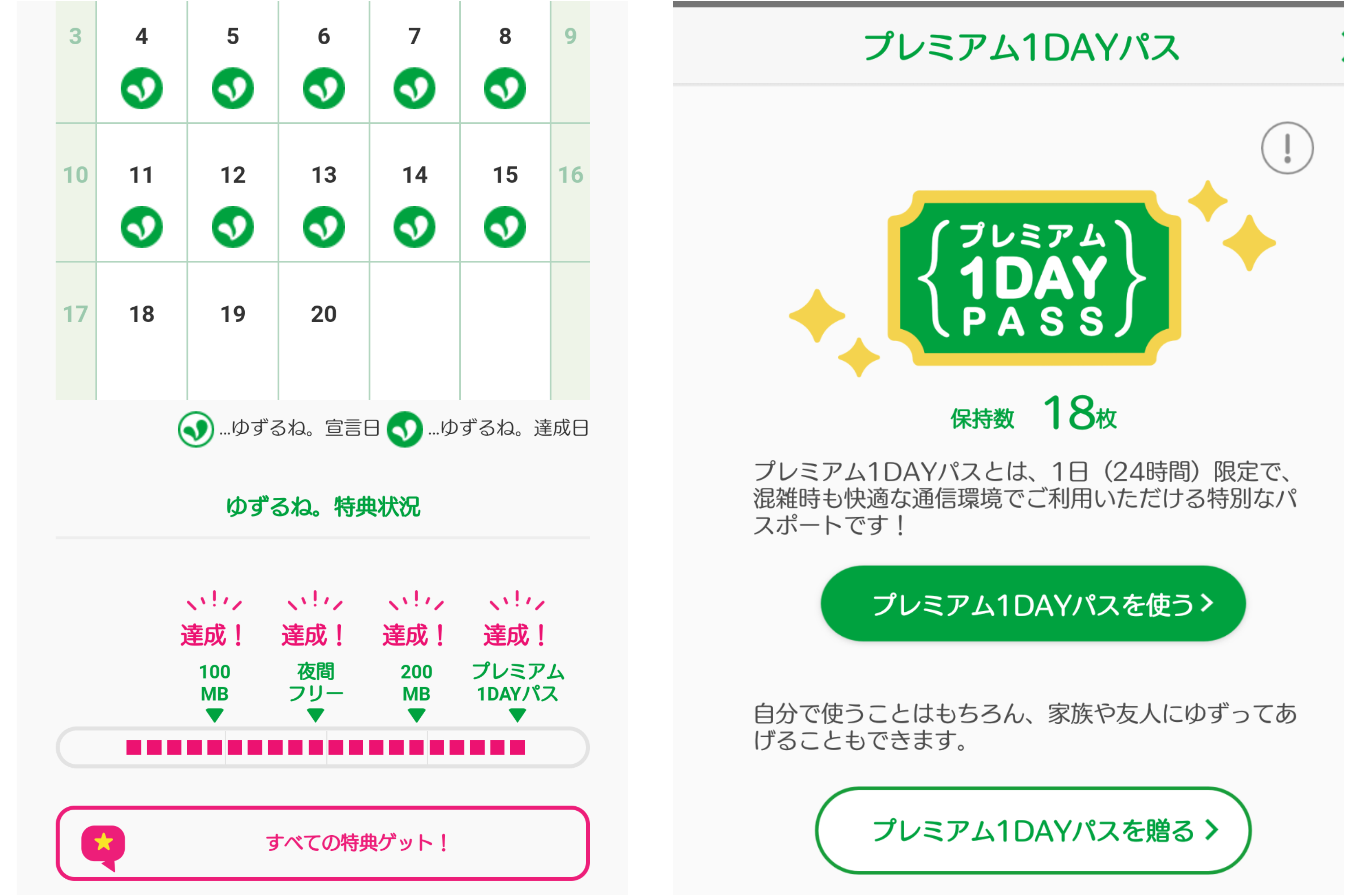1345x896 pixels.
Task: Select day 20 in the calendar
Action: (323, 314)
